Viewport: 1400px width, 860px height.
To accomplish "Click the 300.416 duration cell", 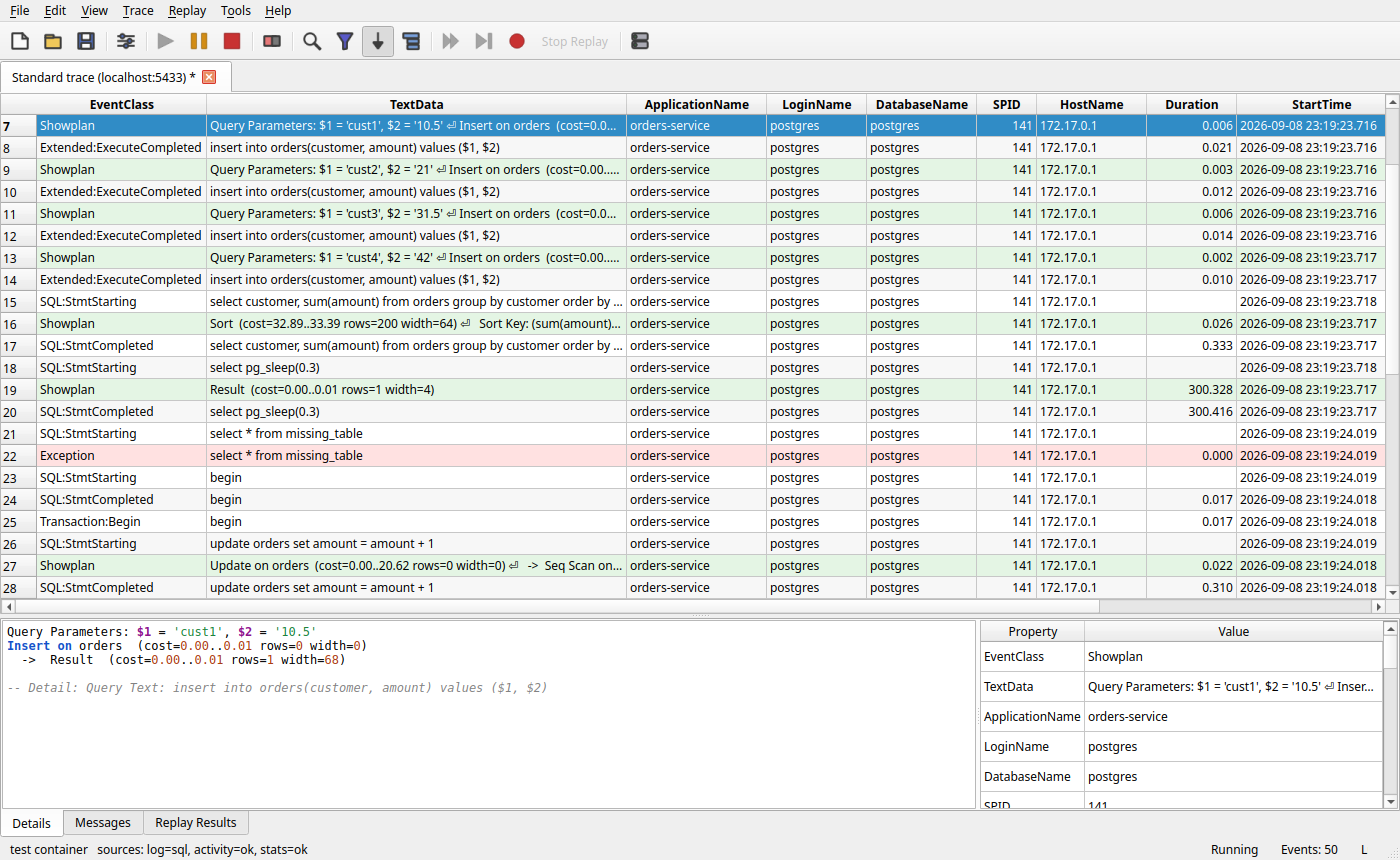I will tap(1192, 411).
